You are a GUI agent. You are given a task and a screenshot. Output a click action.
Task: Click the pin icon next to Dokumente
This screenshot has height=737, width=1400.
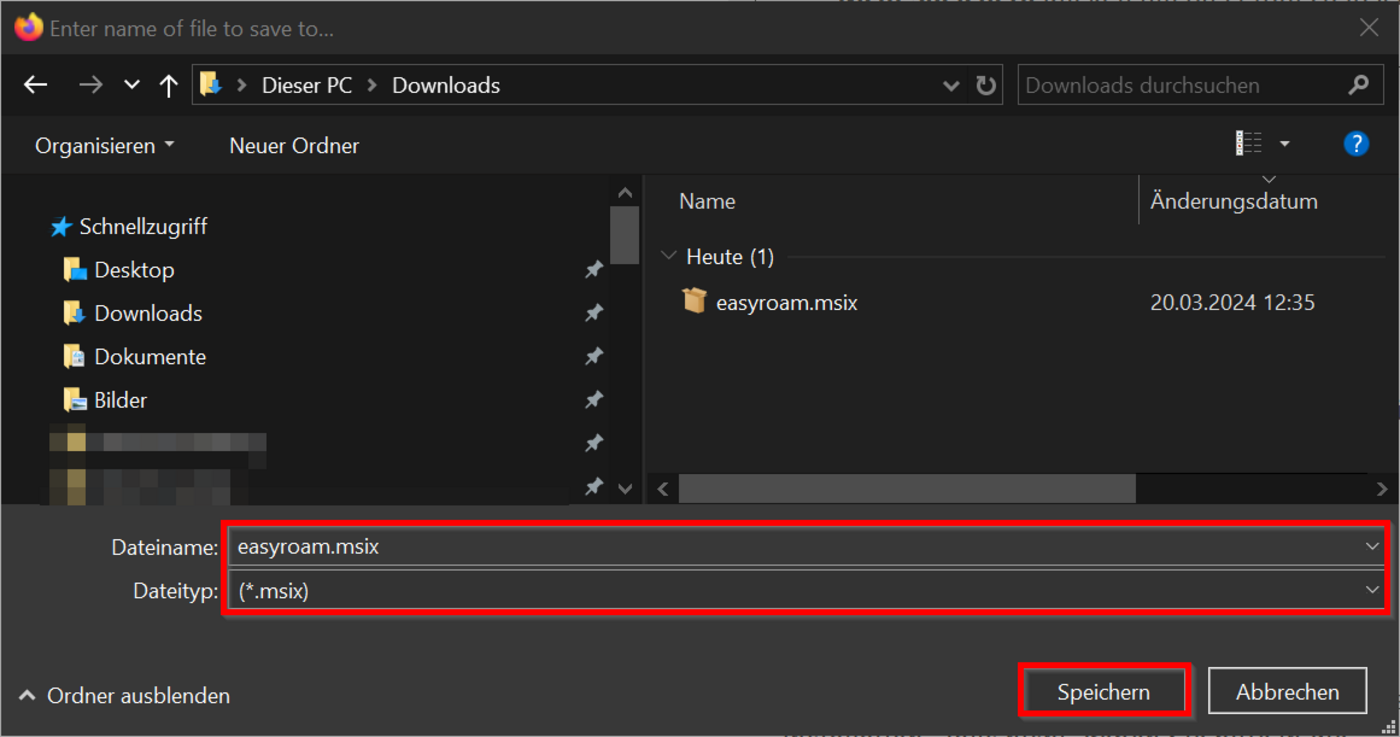594,356
